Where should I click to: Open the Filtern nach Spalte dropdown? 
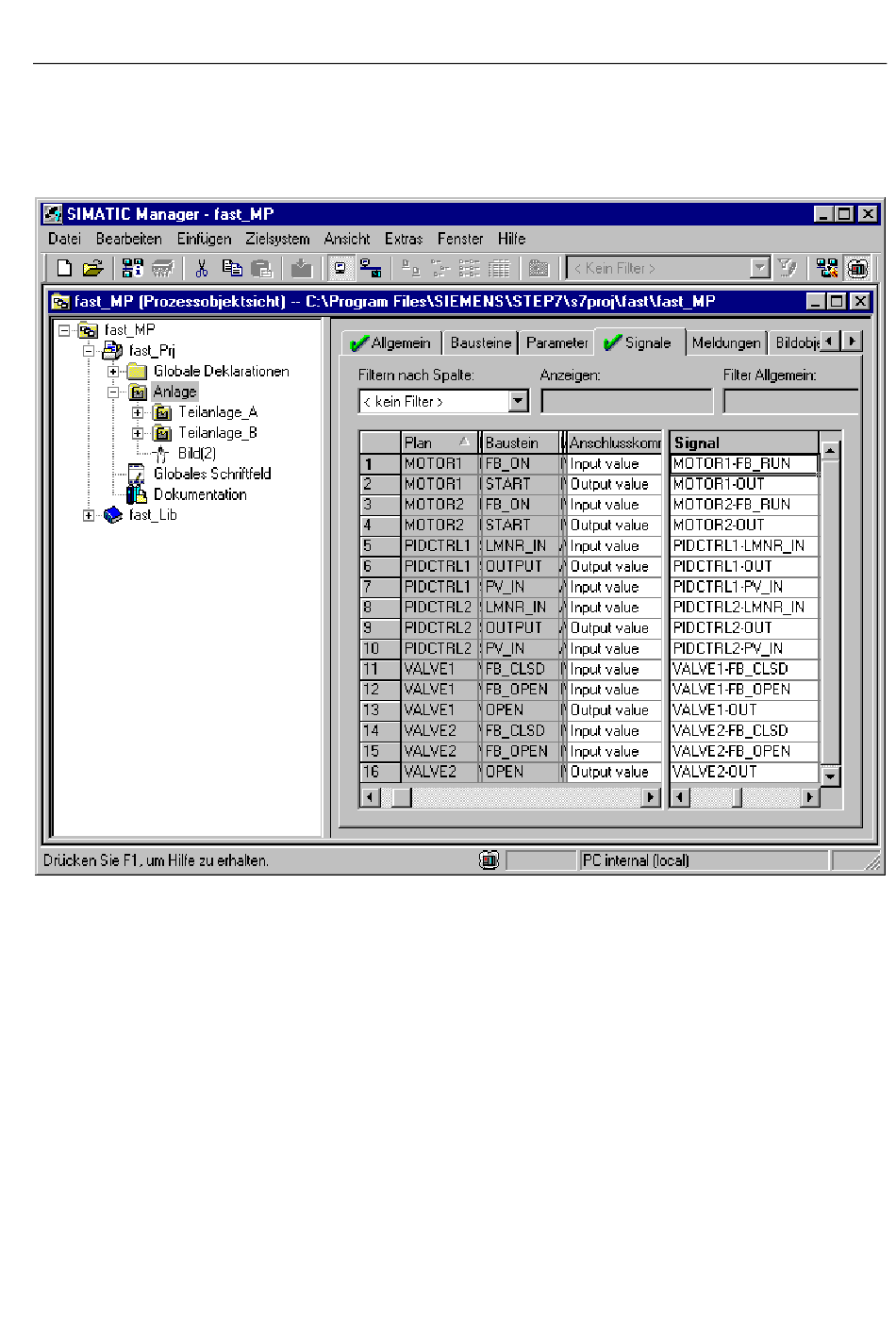pos(518,402)
